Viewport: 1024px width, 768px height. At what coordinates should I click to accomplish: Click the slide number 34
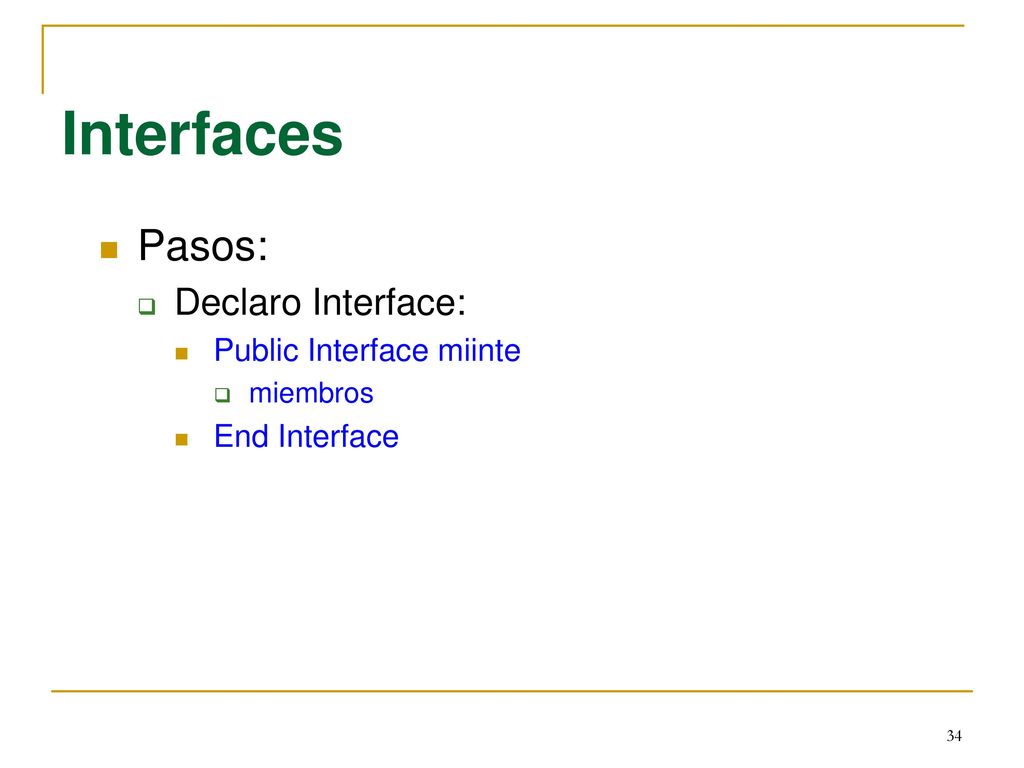(x=954, y=736)
